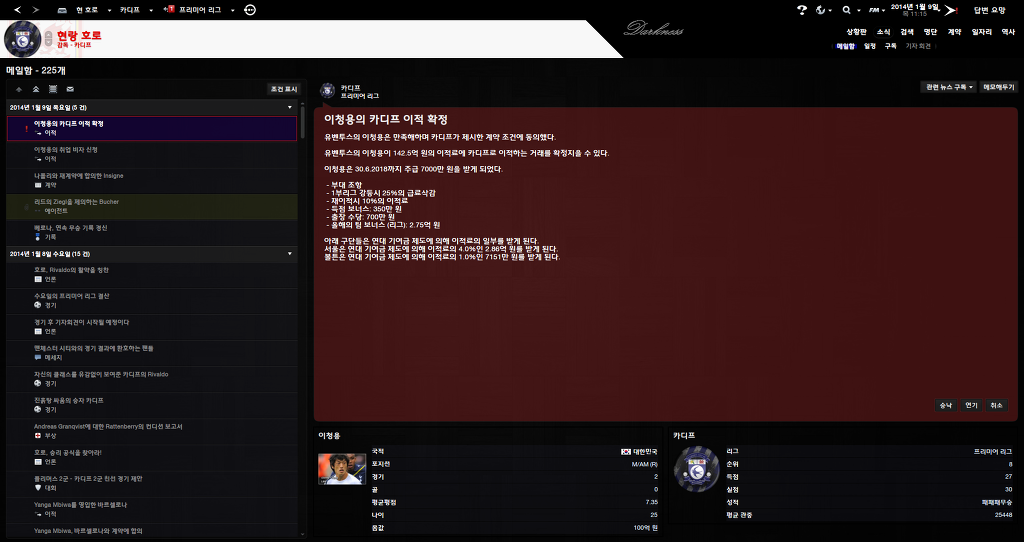Expand the dropdown arrow beside the magnifier
This screenshot has height=542, width=1024.
pos(859,10)
